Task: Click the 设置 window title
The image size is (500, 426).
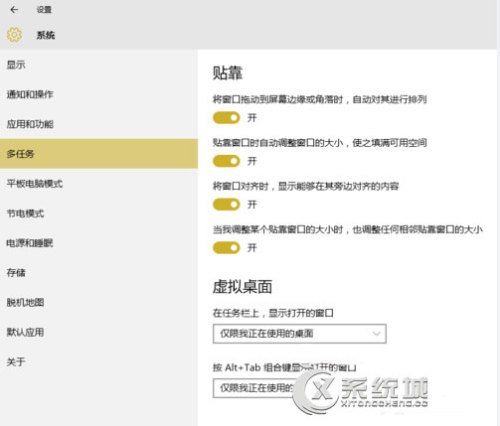Action: pyautogui.click(x=44, y=10)
